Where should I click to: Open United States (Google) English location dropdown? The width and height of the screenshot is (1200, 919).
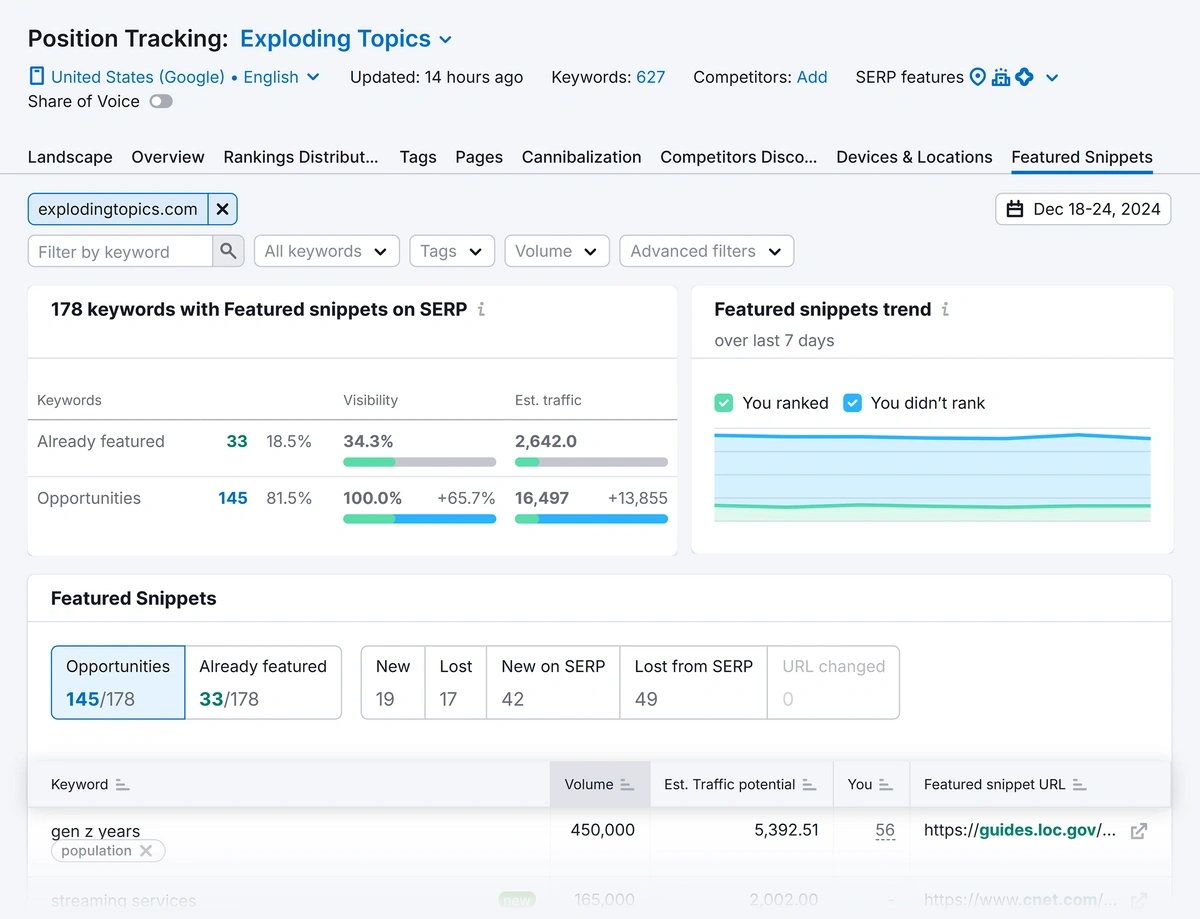tap(185, 77)
